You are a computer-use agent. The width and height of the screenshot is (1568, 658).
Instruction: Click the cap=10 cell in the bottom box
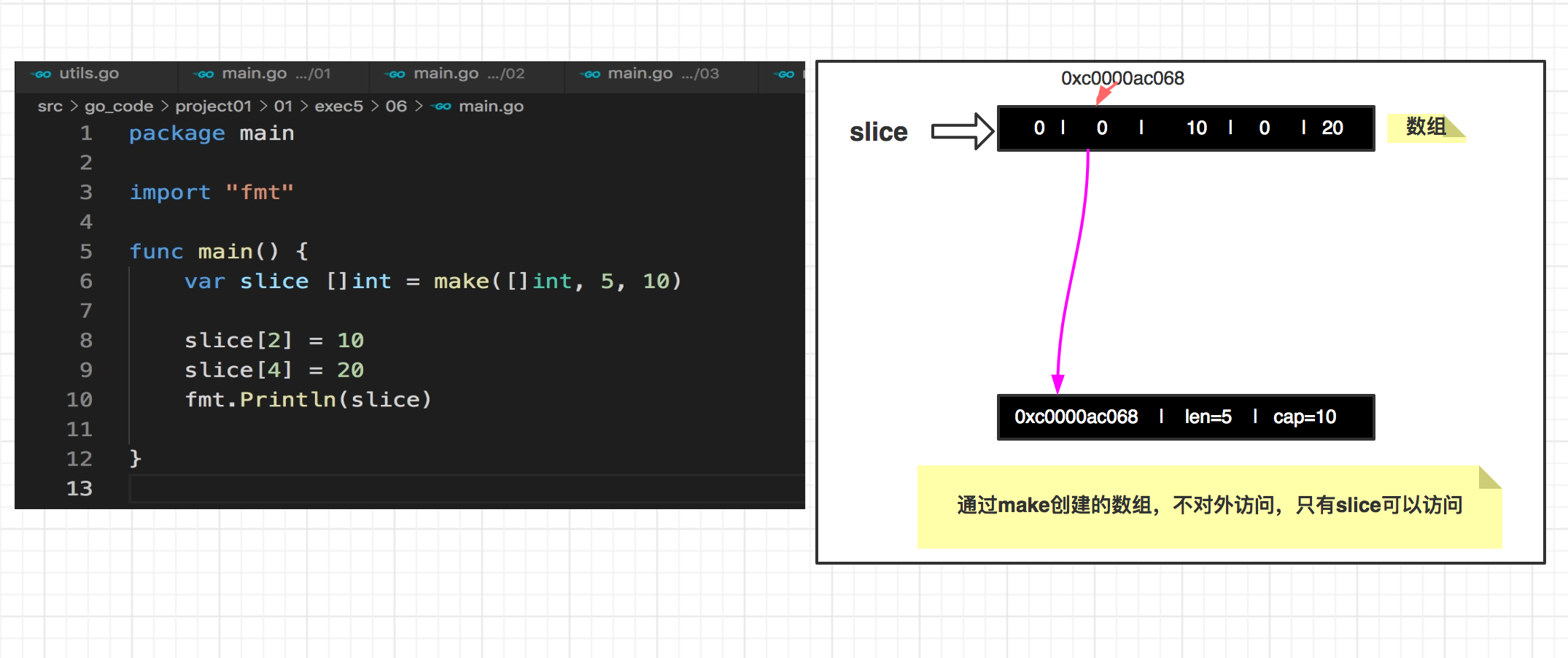click(x=1304, y=417)
